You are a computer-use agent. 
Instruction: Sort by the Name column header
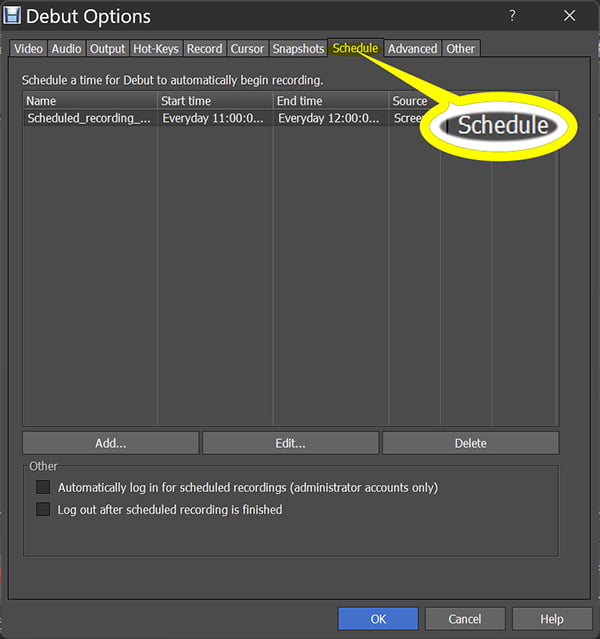[x=90, y=101]
